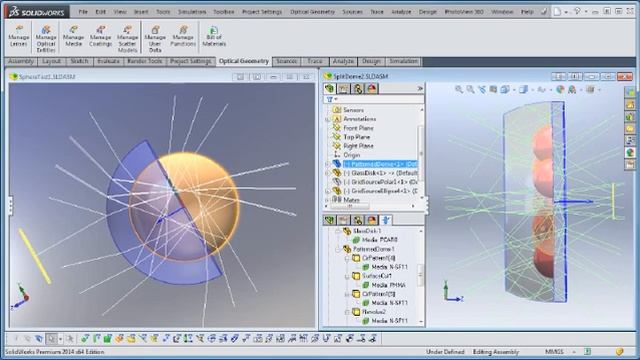The height and width of the screenshot is (360, 640).
Task: Click MMGS unit system in status bar
Action: (554, 351)
